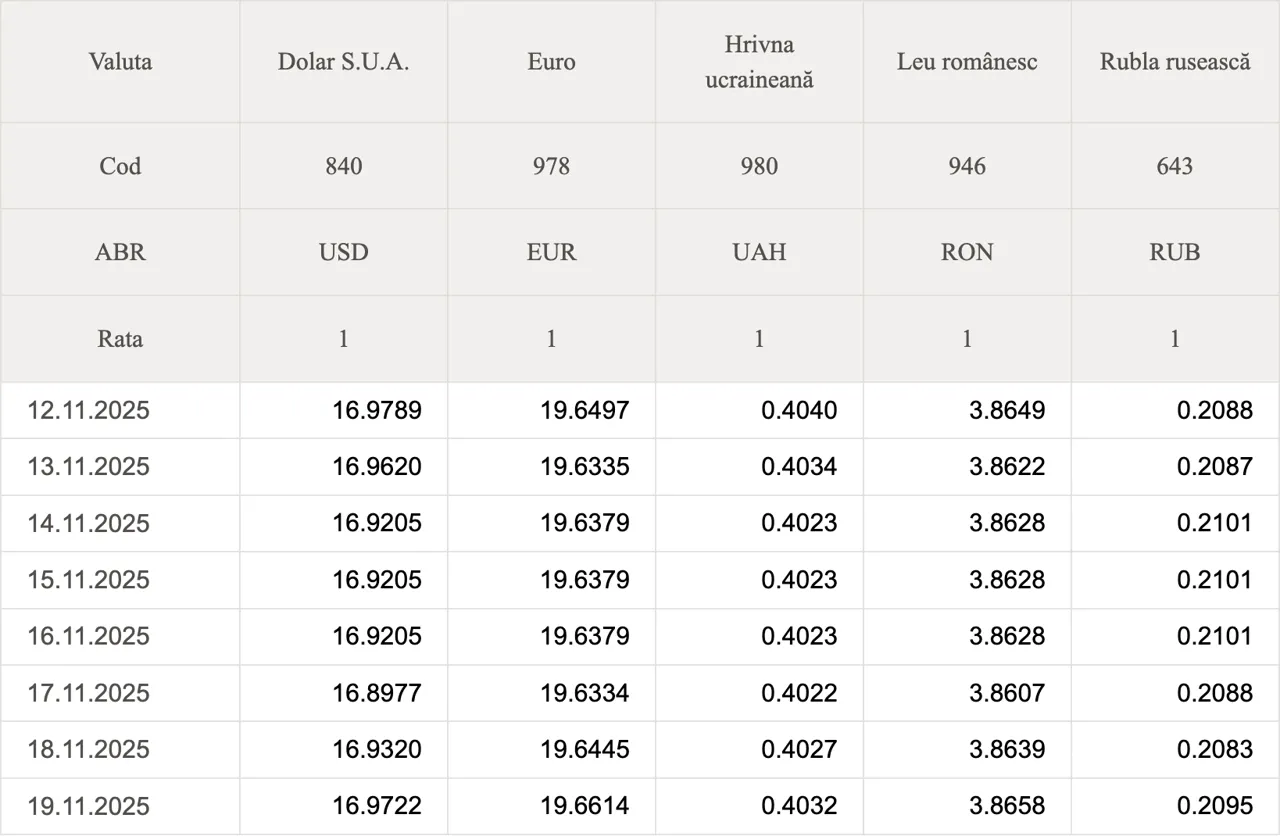1280x836 pixels.
Task: Select ruble rate 0.2083
Action: [x=1214, y=749]
